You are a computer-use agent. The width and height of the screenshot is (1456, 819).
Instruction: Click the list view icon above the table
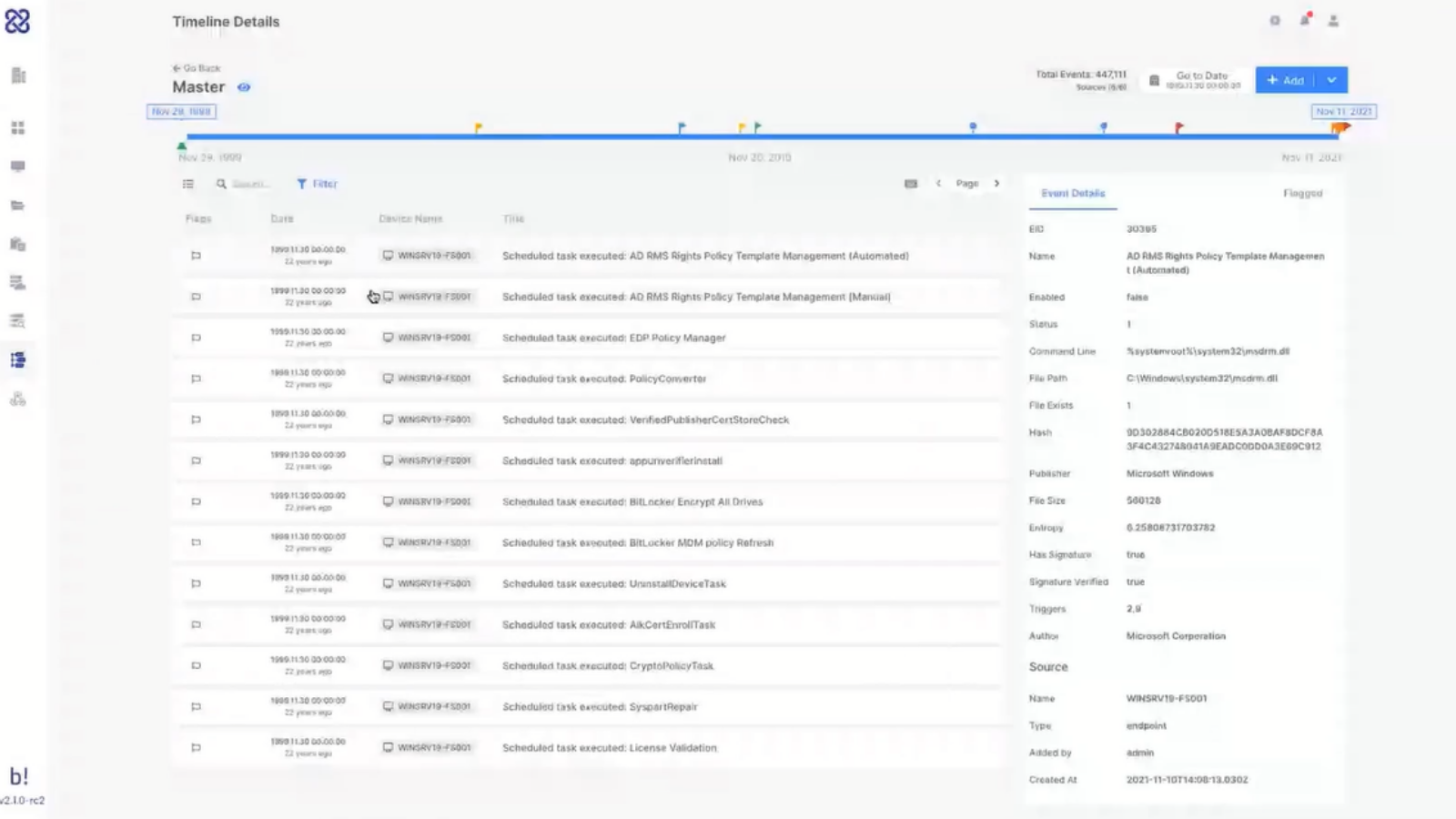(188, 184)
